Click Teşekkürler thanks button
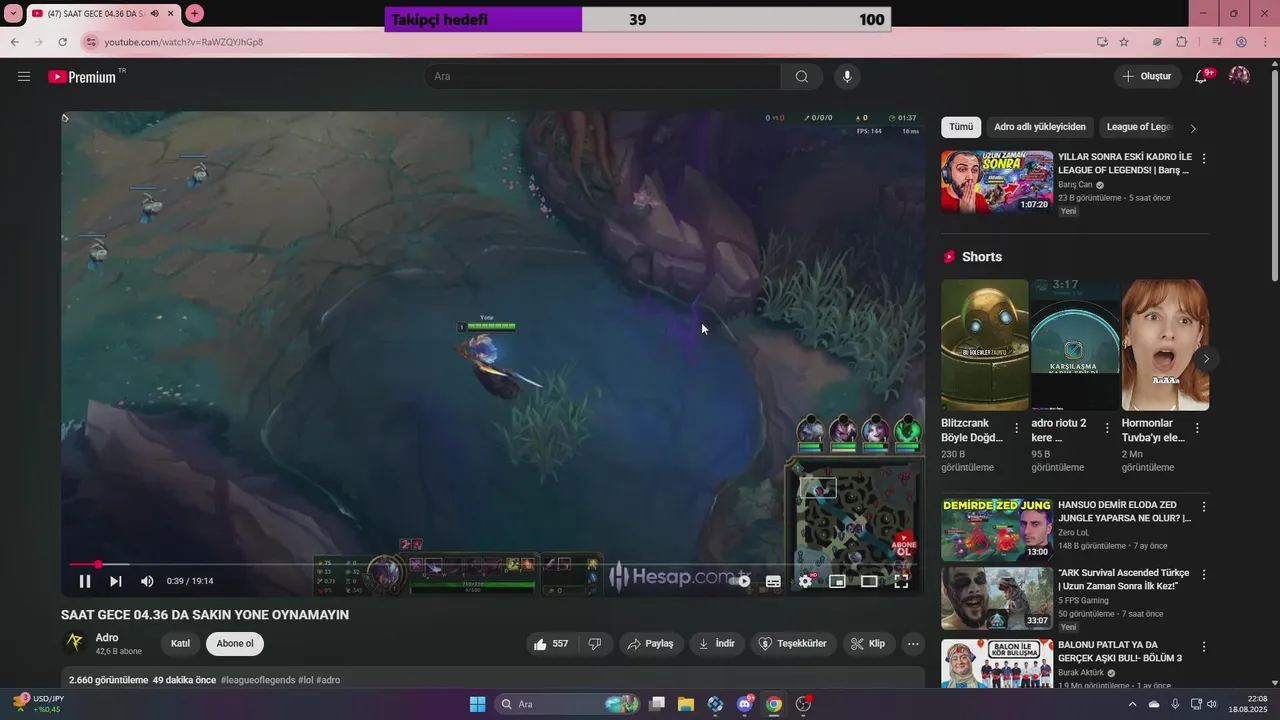This screenshot has height=720, width=1280. [794, 644]
